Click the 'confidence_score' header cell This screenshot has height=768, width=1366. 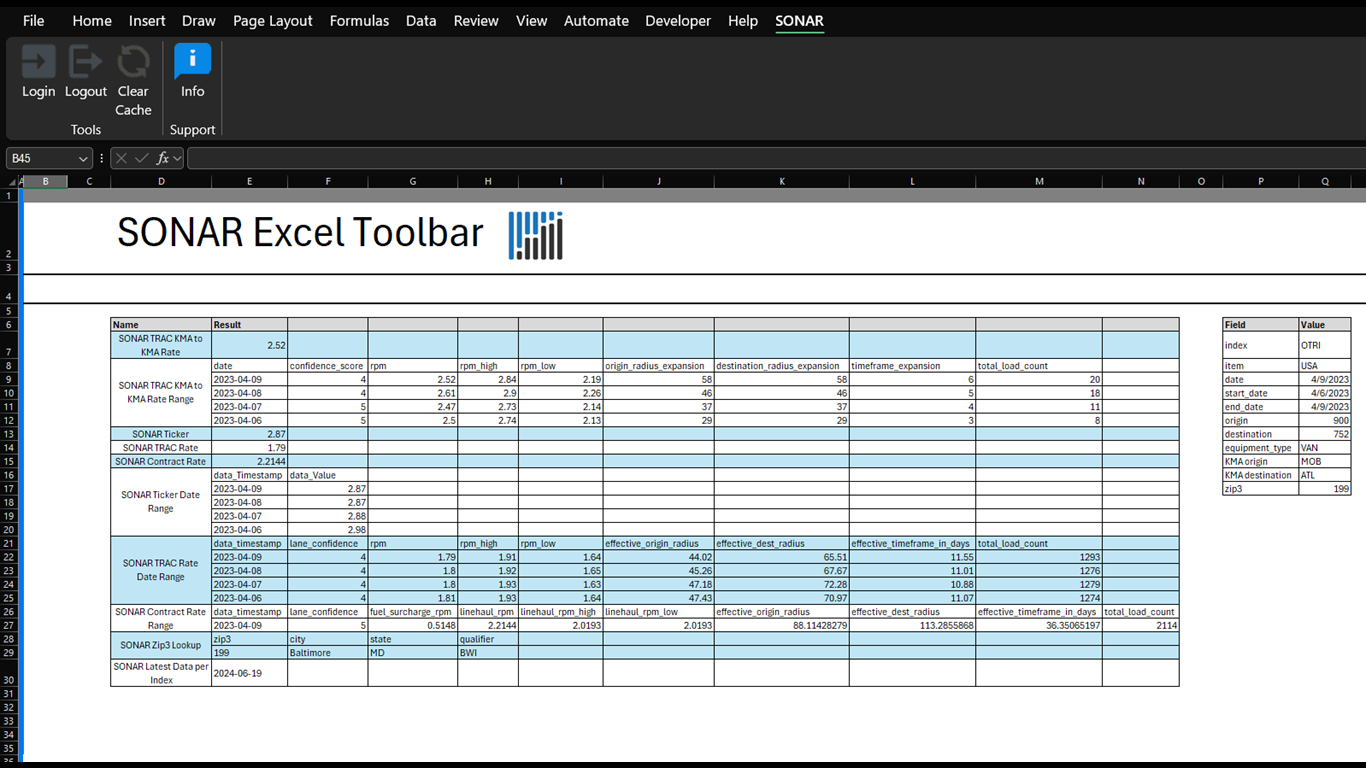(x=327, y=366)
